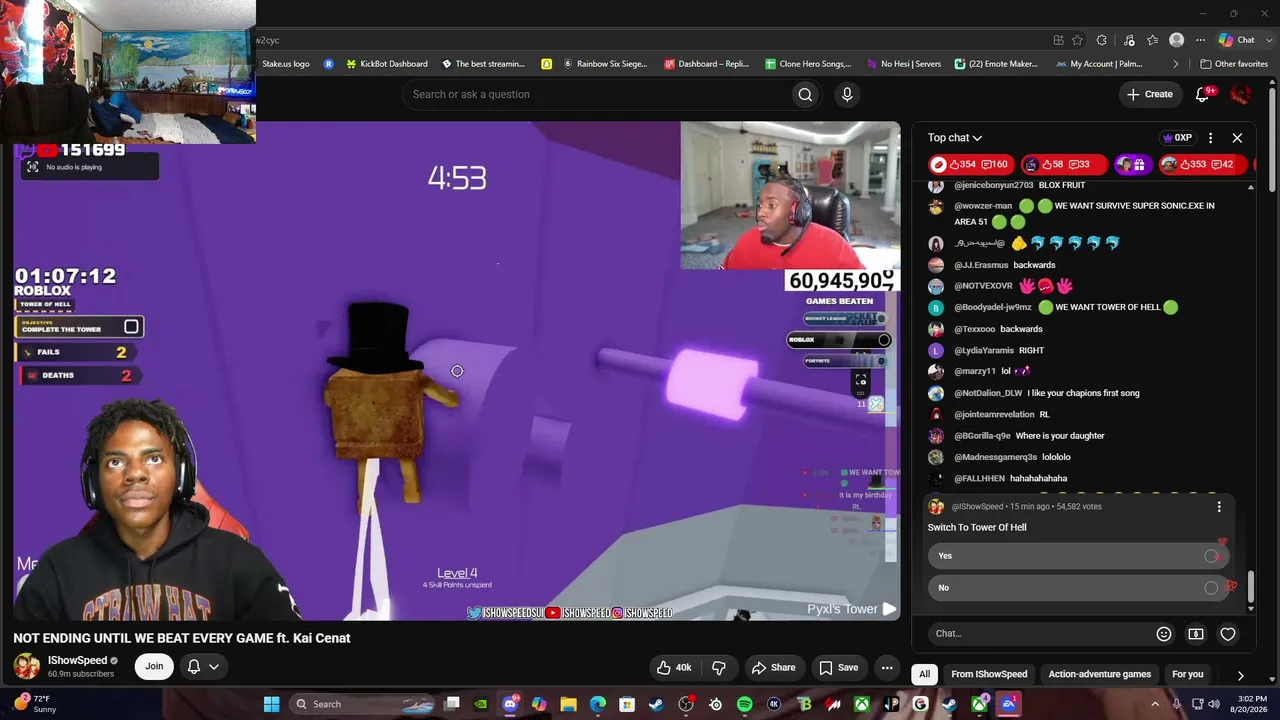The width and height of the screenshot is (1280, 720).
Task: Open Edge settings and more menu
Action: point(1200,40)
